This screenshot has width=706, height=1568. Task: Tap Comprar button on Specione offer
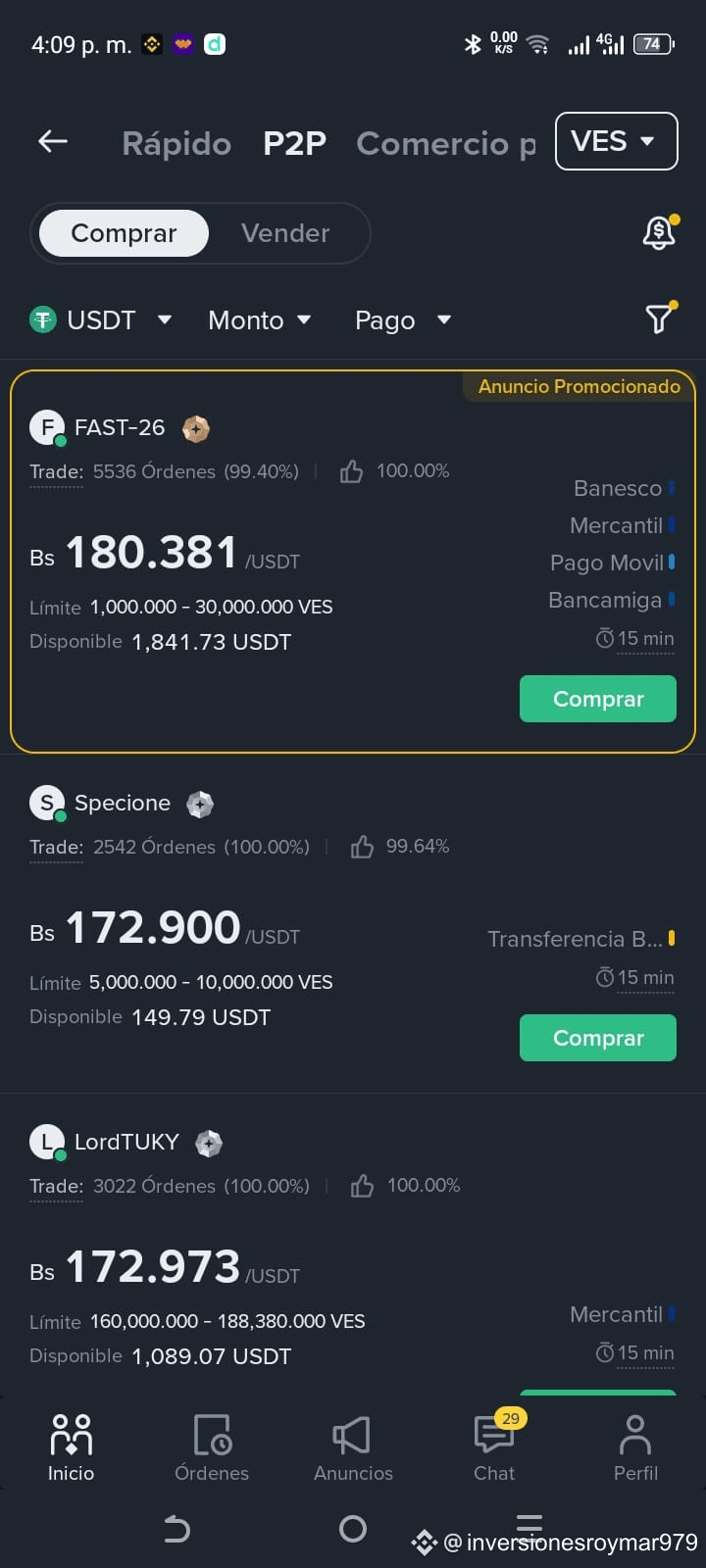pos(598,1038)
